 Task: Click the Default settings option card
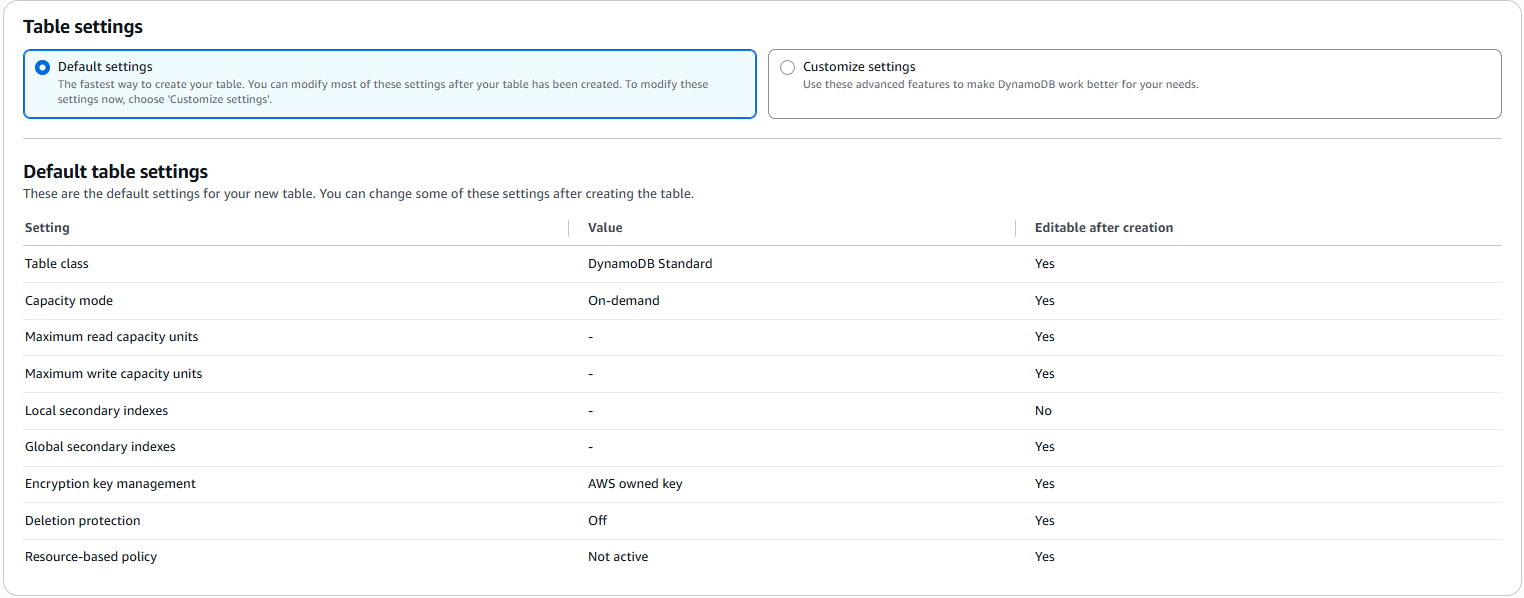(x=390, y=84)
